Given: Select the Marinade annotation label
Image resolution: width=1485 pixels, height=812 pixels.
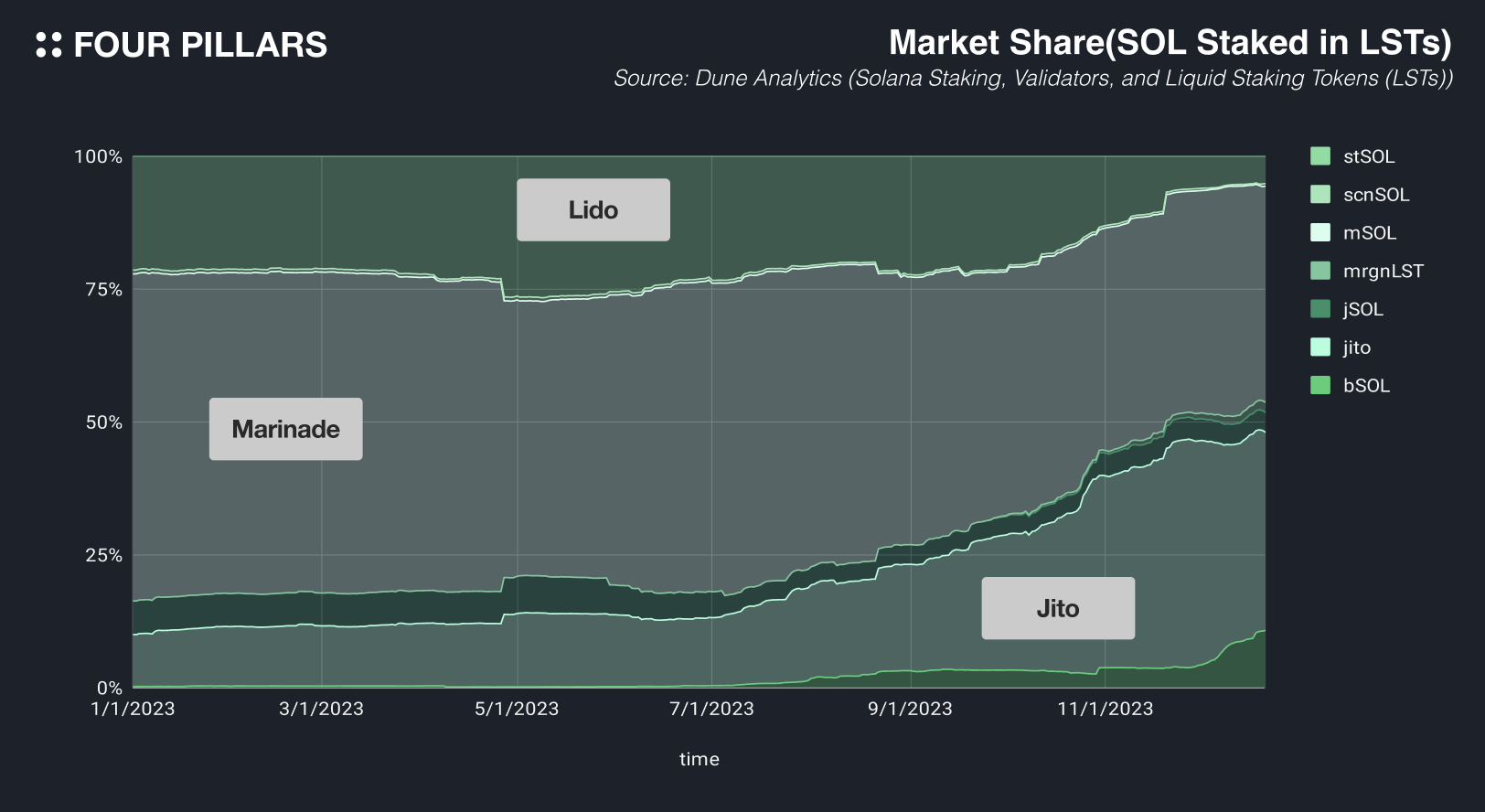Looking at the screenshot, I should 285,429.
